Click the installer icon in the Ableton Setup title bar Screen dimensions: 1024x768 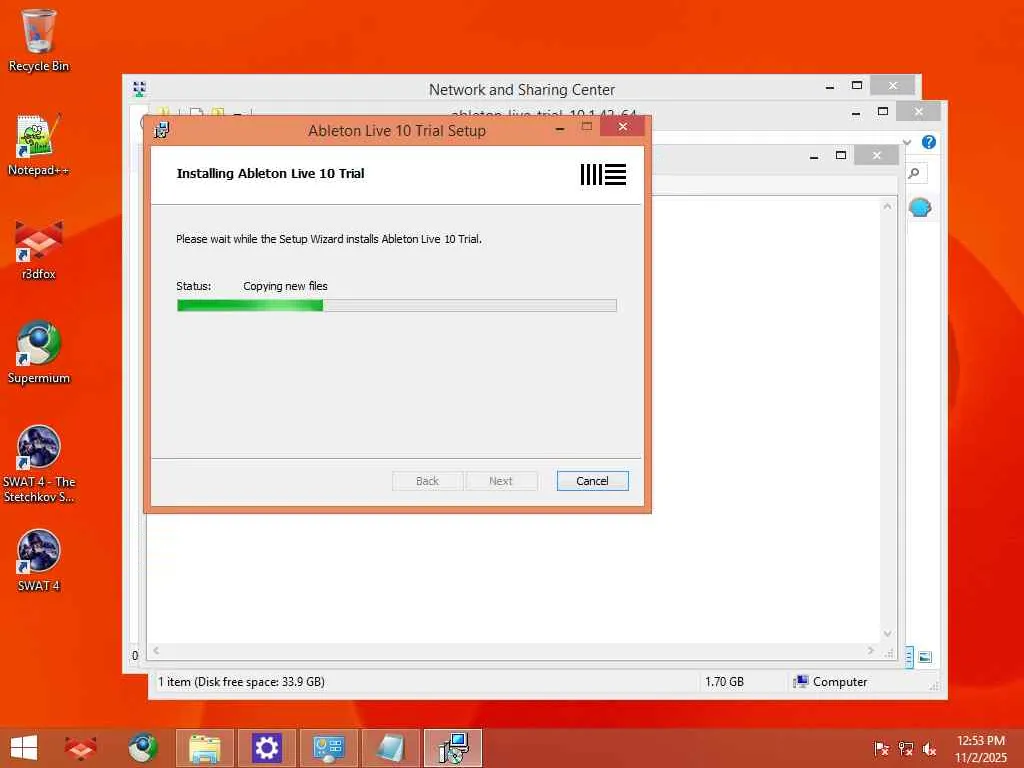point(161,130)
